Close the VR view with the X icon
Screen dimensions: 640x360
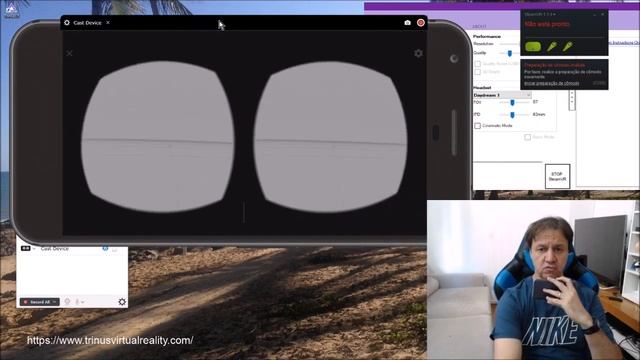(x=69, y=53)
